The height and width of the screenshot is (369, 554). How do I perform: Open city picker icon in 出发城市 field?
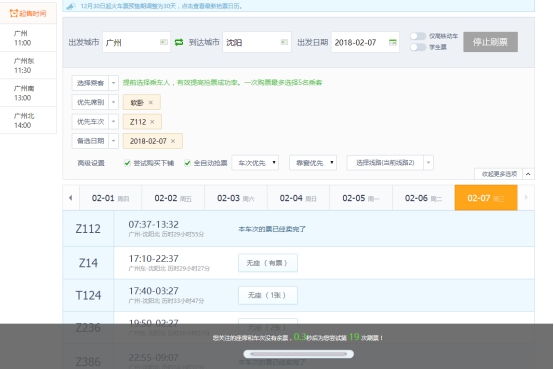tap(164, 42)
